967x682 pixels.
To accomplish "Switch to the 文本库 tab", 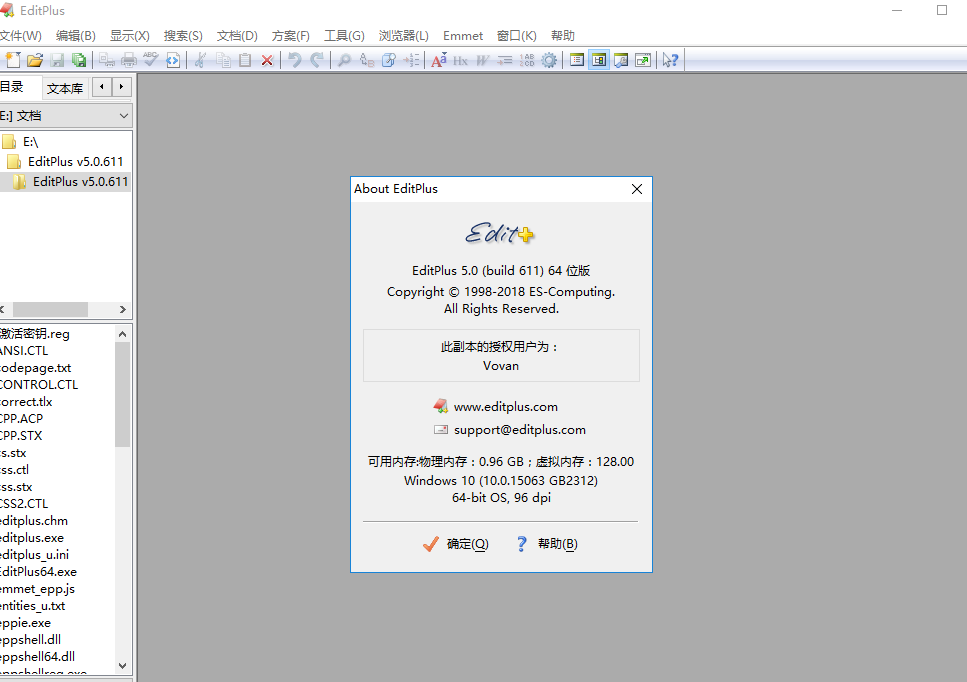I will coord(65,88).
